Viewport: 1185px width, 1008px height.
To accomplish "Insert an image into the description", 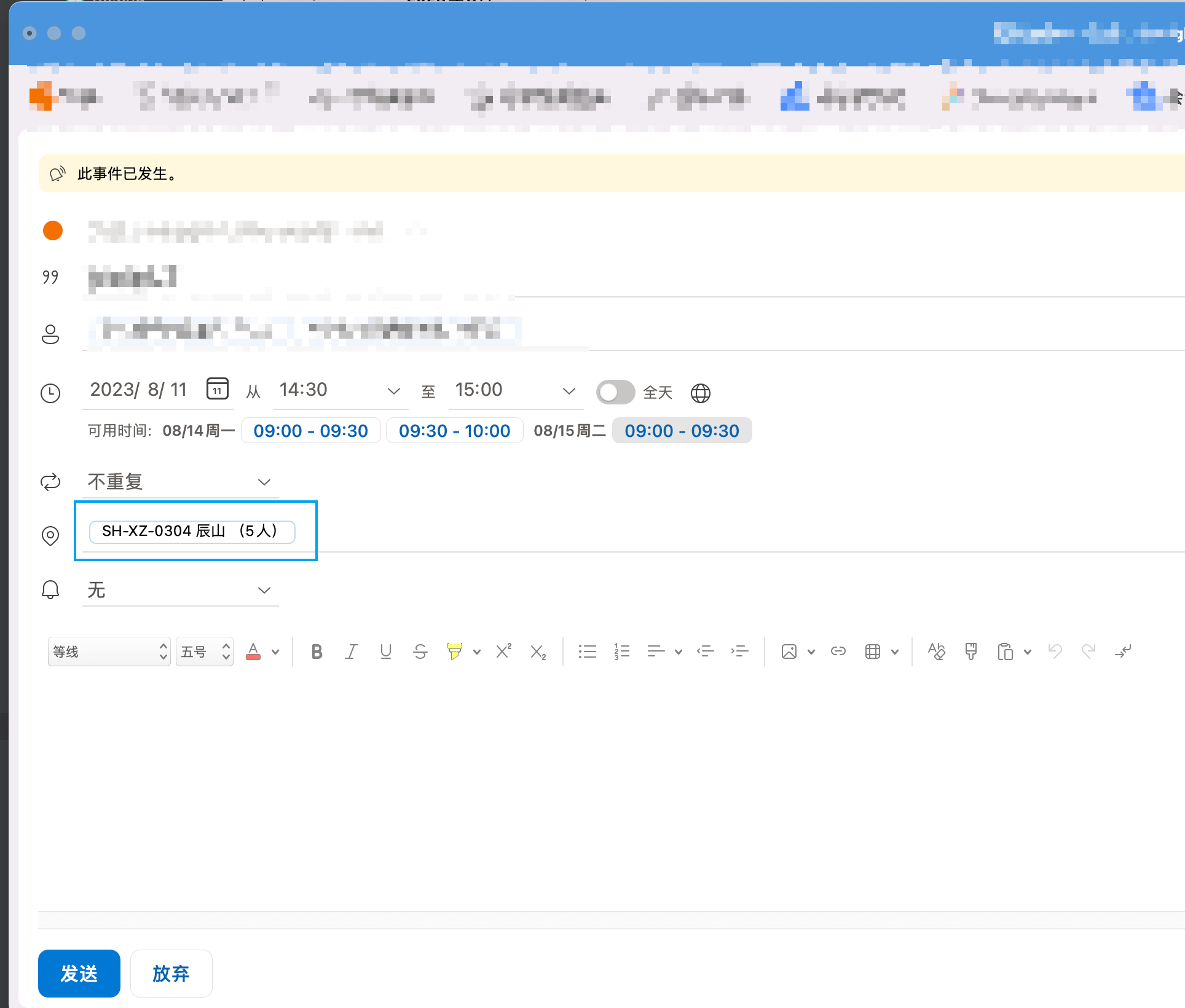I will coord(790,652).
